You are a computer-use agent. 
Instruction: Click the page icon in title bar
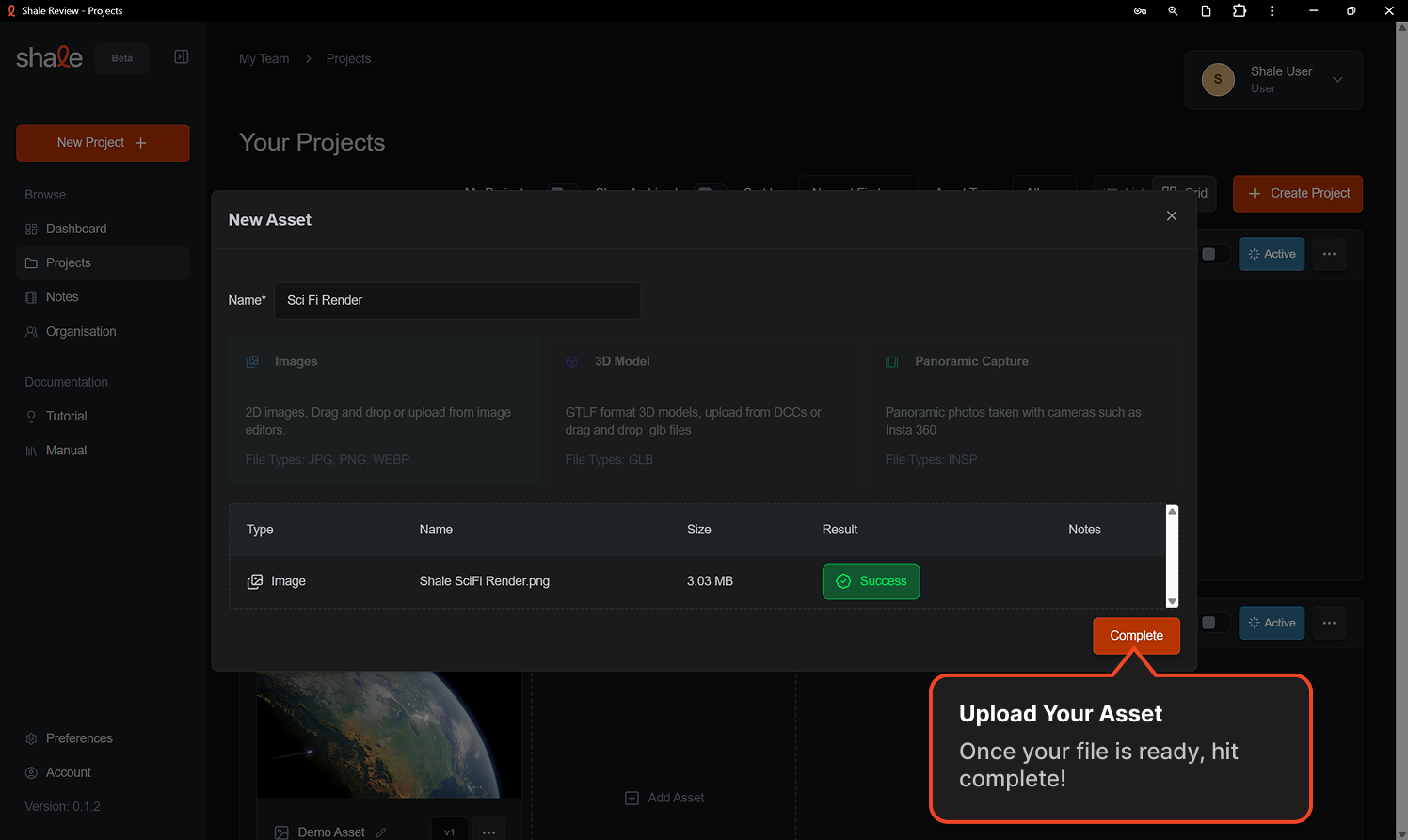click(x=1206, y=11)
